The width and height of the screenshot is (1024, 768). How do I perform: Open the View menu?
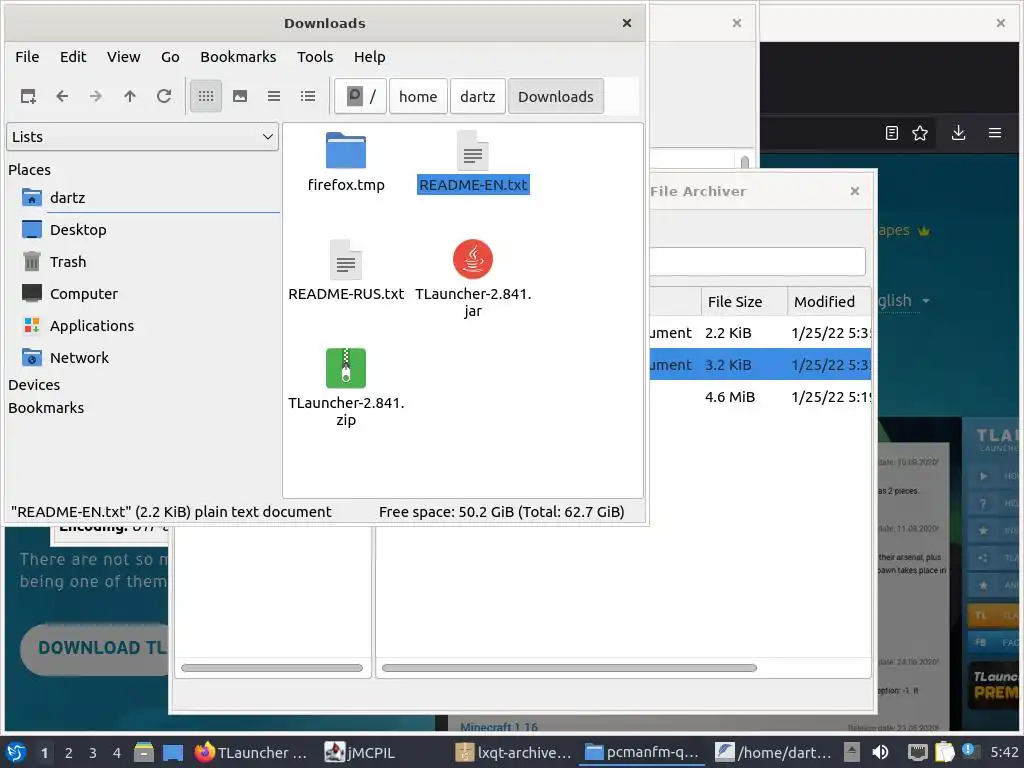point(123,57)
